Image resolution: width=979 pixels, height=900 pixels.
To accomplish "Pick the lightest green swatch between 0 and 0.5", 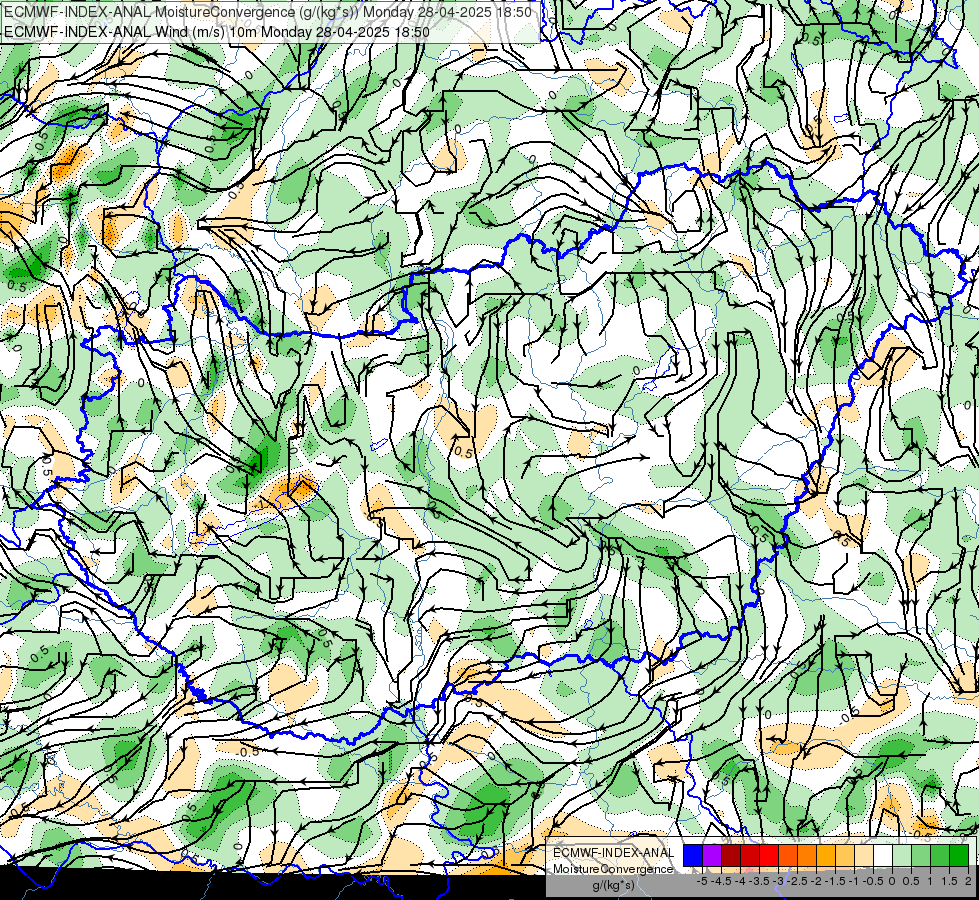I will point(902,856).
